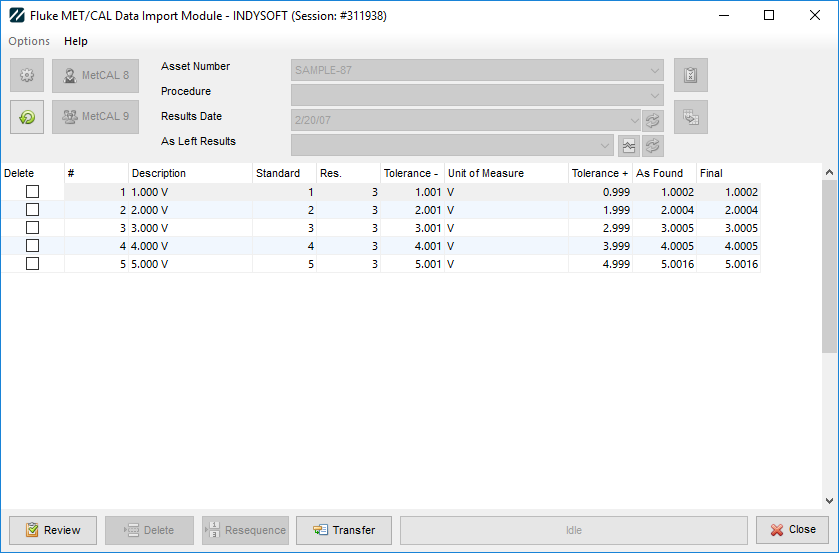The image size is (839, 553).
Task: Expand the As Left Results dropdown
Action: pyautogui.click(x=605, y=145)
